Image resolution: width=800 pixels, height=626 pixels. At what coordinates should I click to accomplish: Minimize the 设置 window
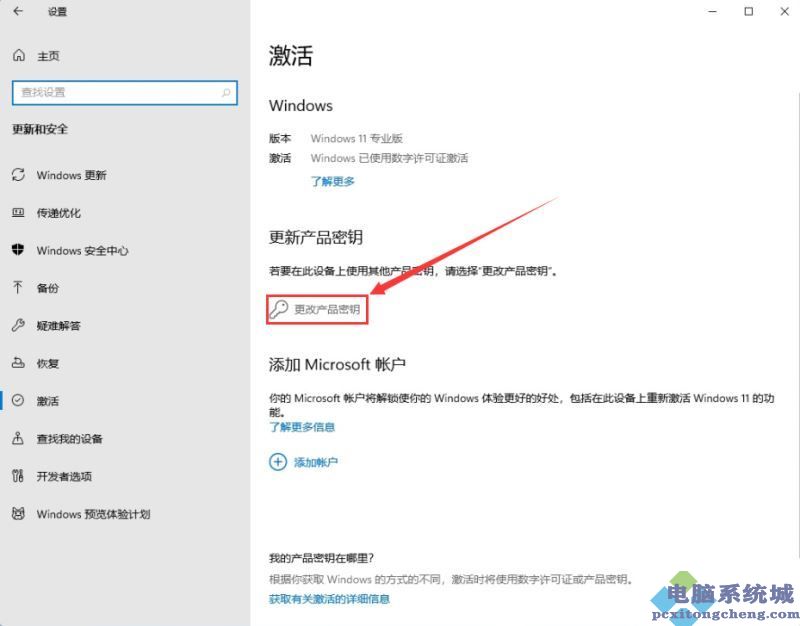click(x=713, y=11)
